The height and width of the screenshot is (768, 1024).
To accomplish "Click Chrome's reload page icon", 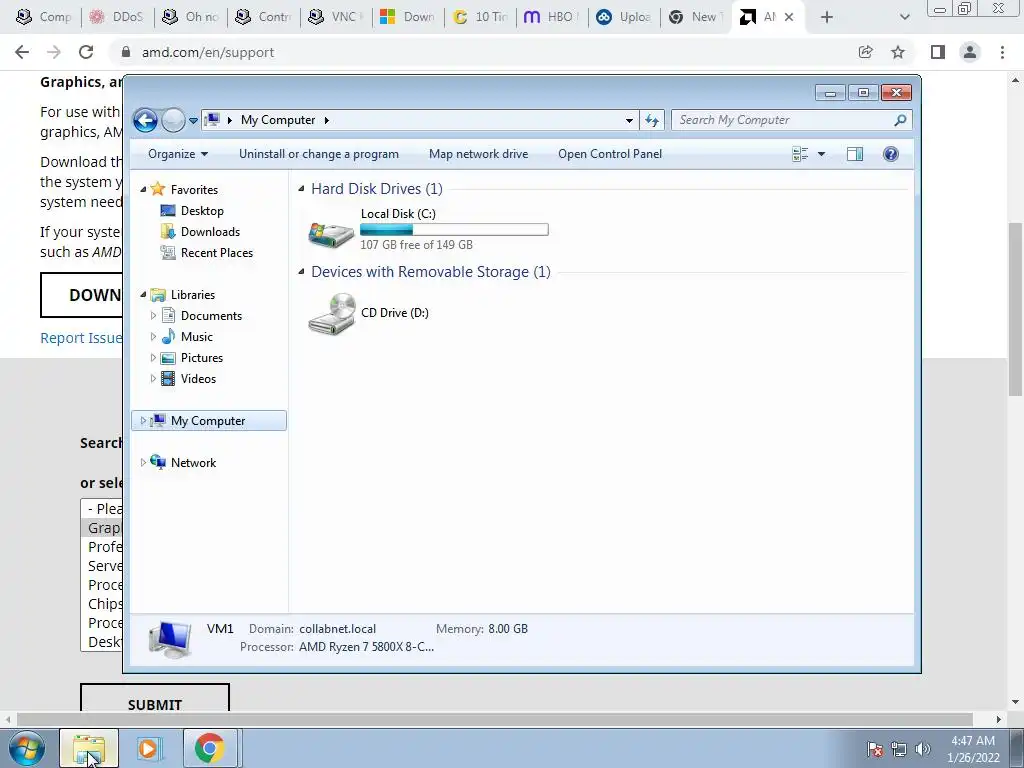I will click(86, 52).
